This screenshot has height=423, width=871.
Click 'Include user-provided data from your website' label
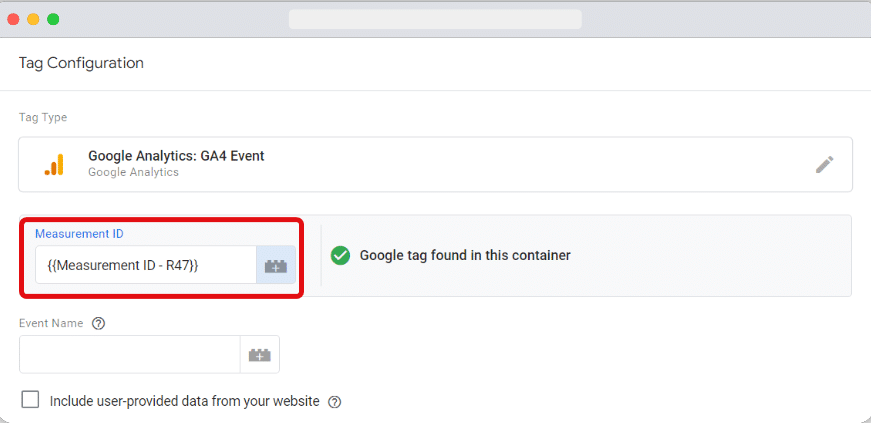pyautogui.click(x=184, y=401)
